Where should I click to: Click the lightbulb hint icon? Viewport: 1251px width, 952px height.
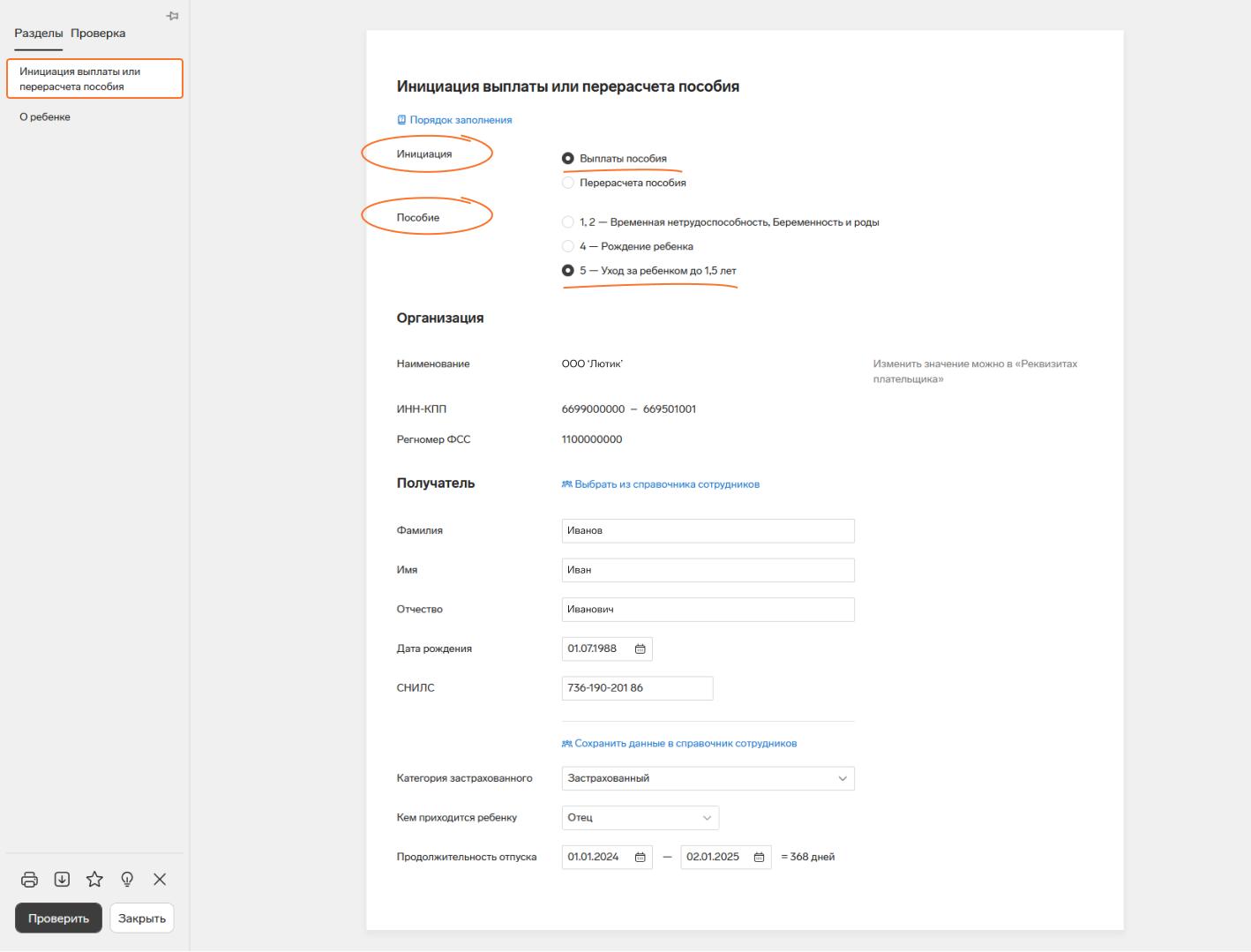coord(127,880)
